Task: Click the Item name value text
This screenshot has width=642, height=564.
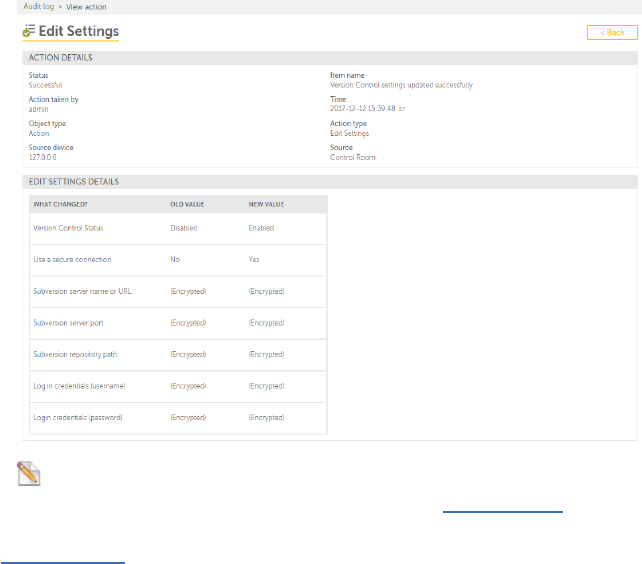Action: 401,85
